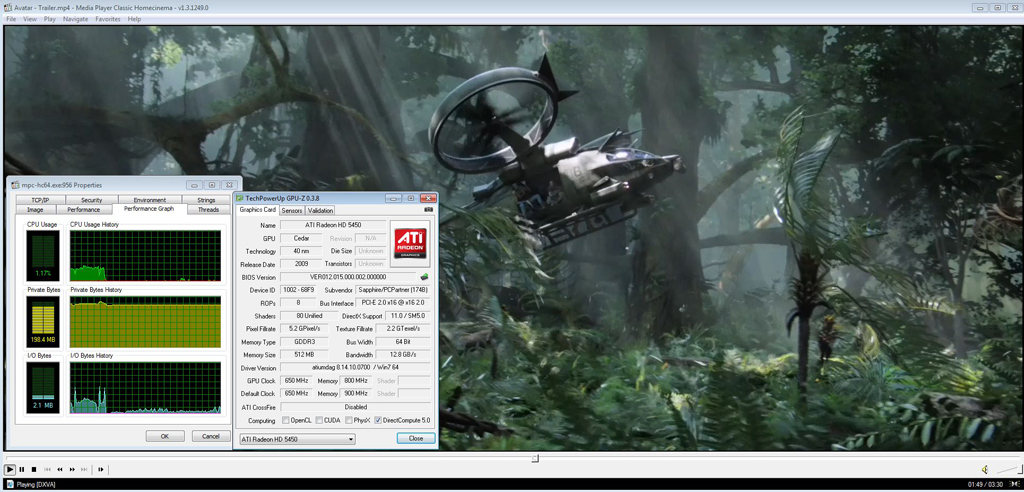The height and width of the screenshot is (492, 1024).
Task: Toggle the CUDA checkbox
Action: click(x=319, y=420)
